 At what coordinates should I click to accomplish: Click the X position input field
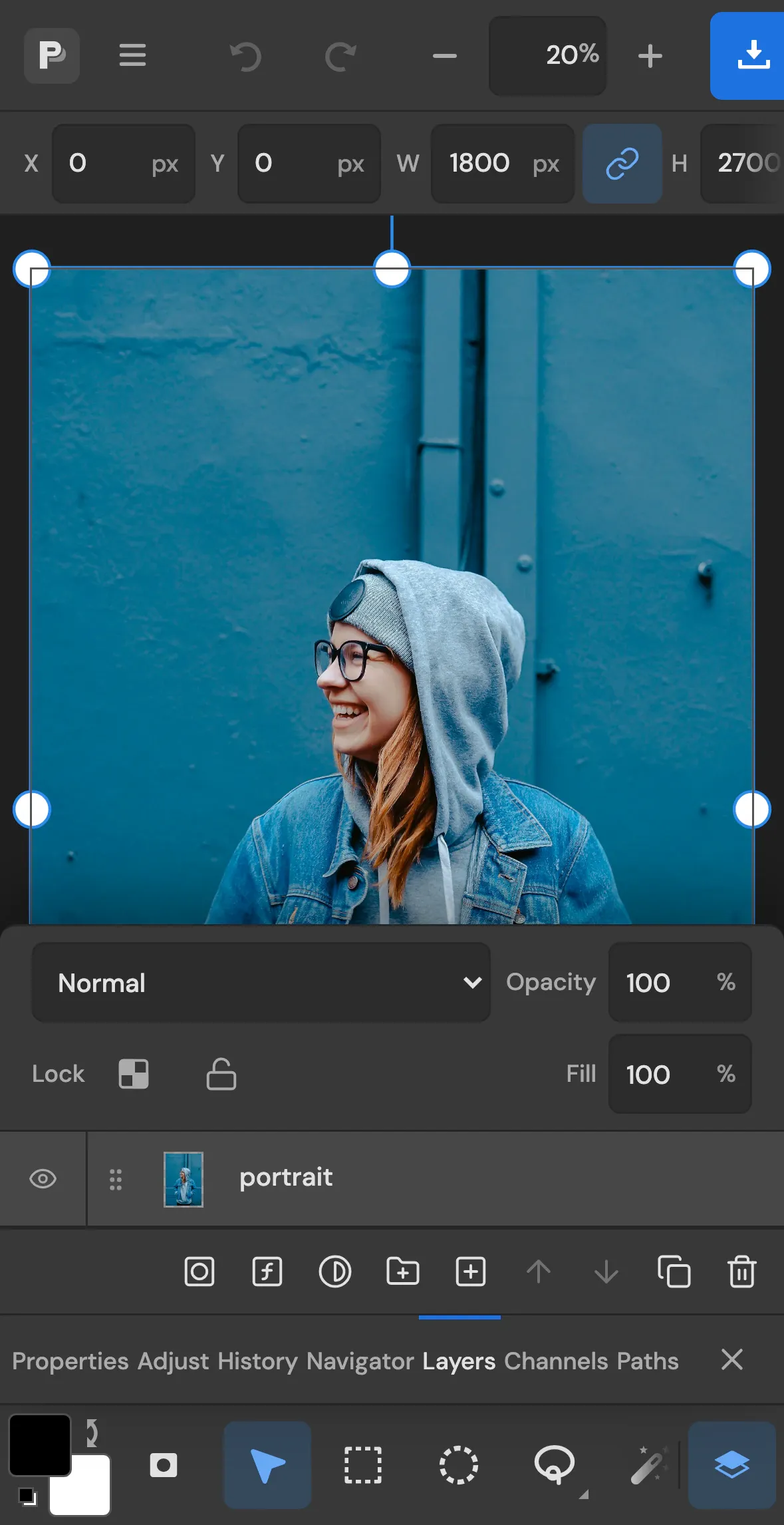point(124,164)
